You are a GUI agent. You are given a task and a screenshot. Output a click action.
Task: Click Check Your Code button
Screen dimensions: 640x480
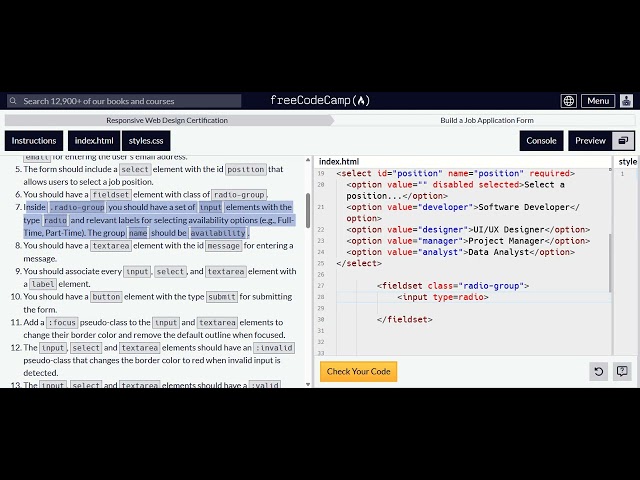(358, 371)
